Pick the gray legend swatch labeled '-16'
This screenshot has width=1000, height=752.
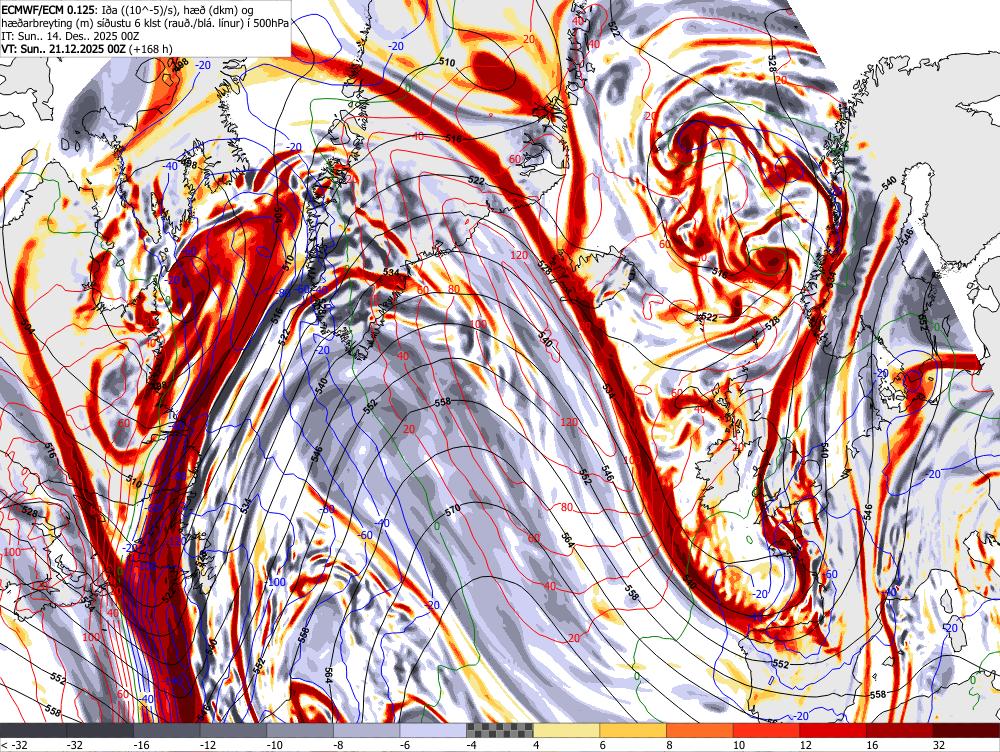167,730
